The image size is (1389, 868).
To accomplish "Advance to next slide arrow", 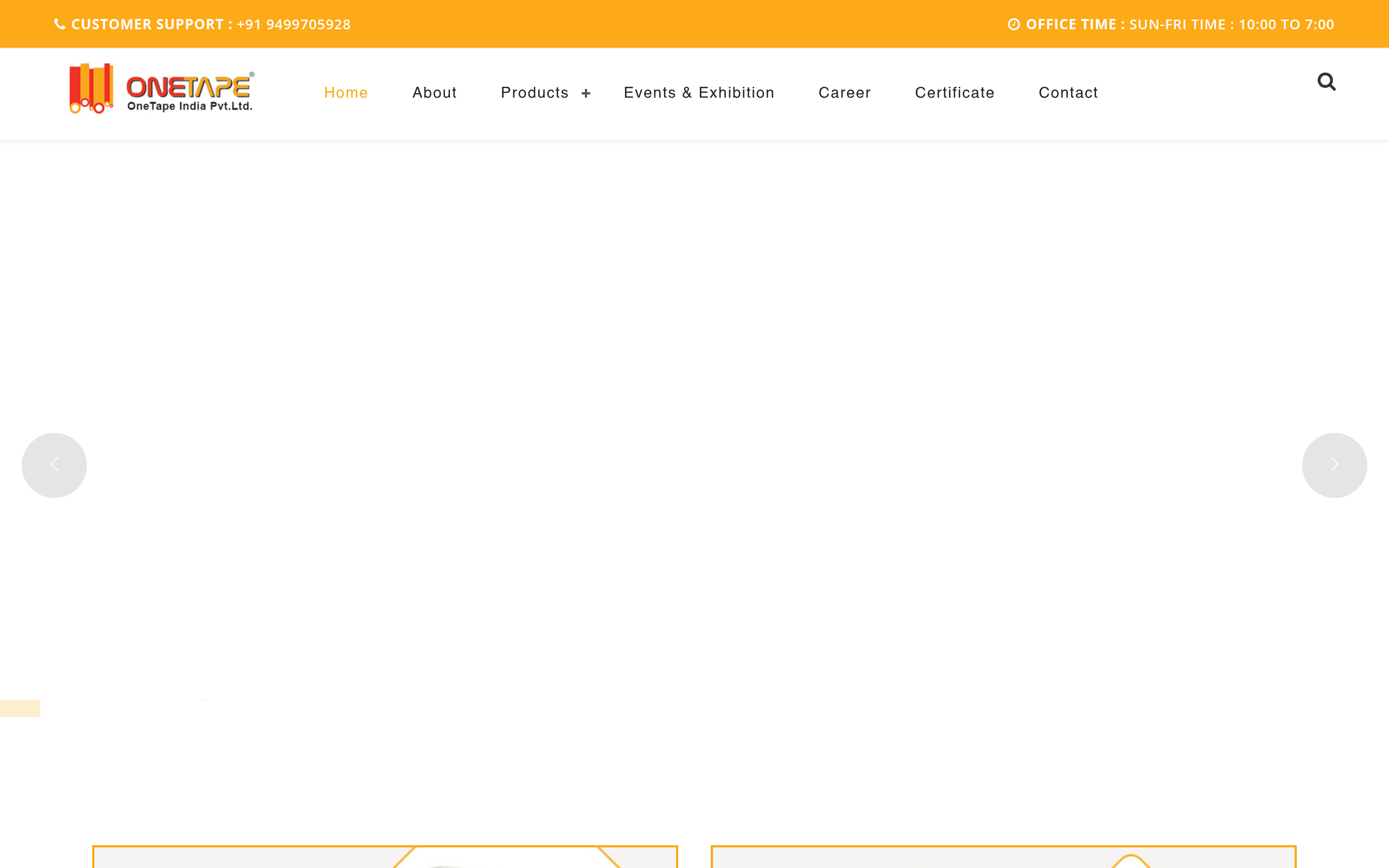I will pyautogui.click(x=1335, y=465).
